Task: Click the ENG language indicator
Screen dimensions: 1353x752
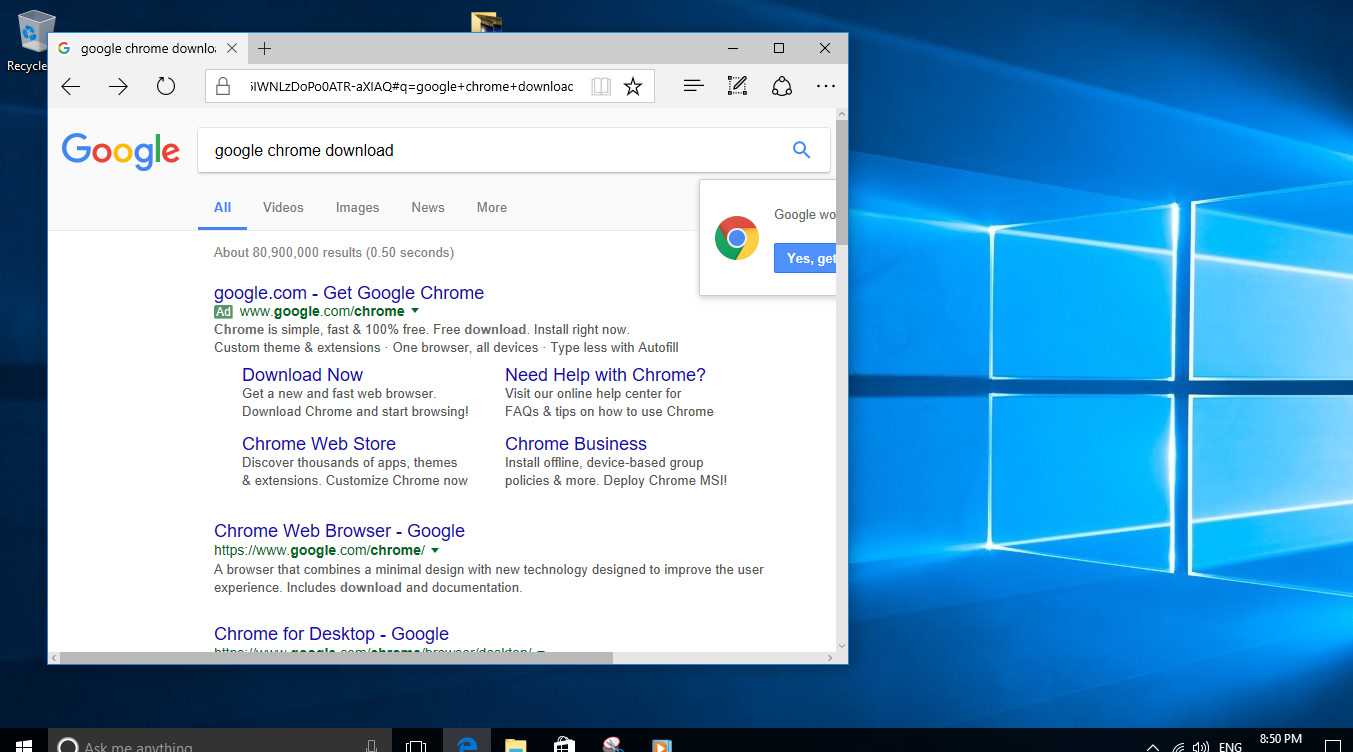Action: point(1231,746)
